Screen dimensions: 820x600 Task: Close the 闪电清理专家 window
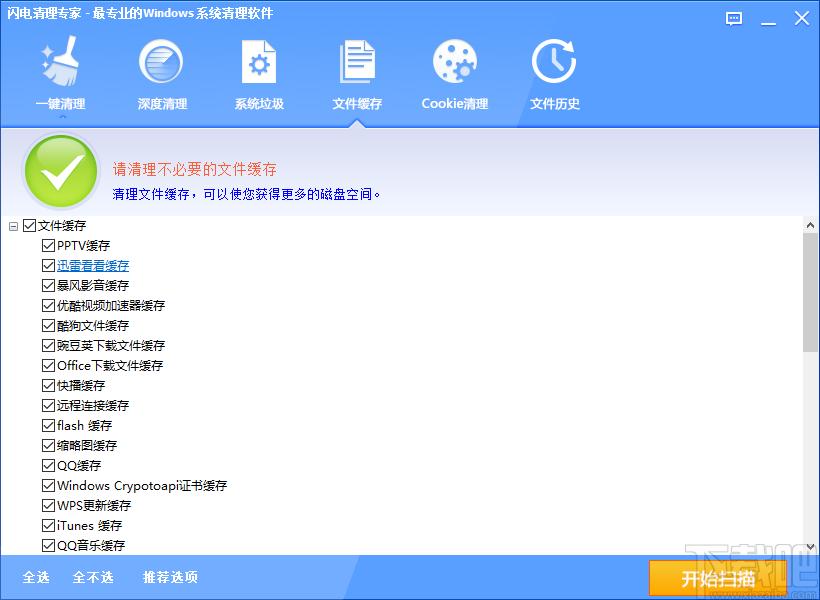pyautogui.click(x=802, y=19)
